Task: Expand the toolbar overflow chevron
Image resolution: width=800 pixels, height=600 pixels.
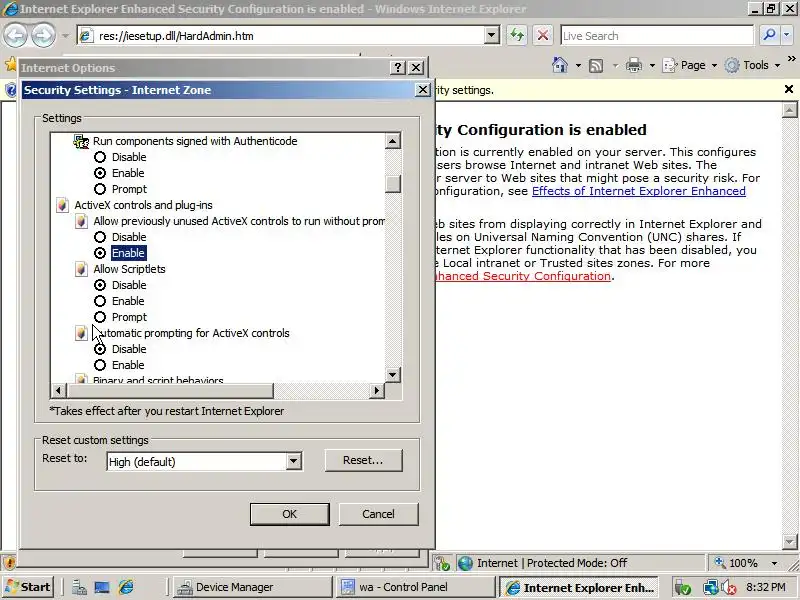Action: [791, 59]
